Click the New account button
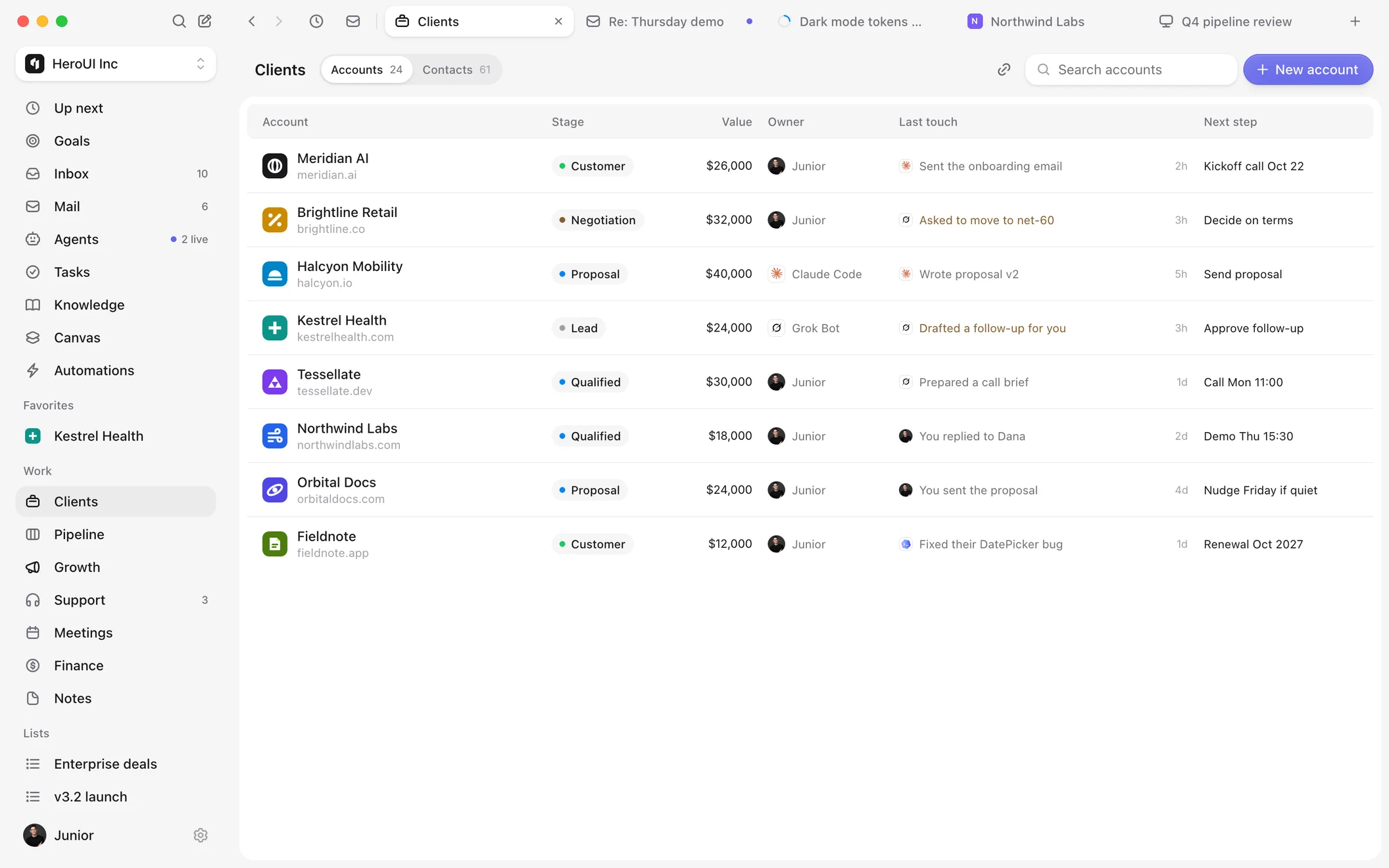 pos(1307,70)
